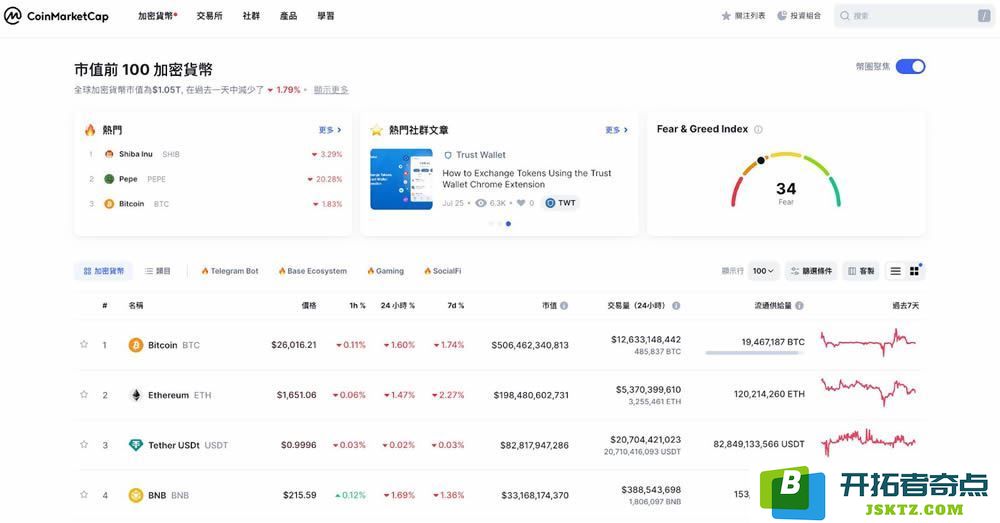Sort by the 24h % column header
Screen dimensions: 1000x523
(x=397, y=306)
